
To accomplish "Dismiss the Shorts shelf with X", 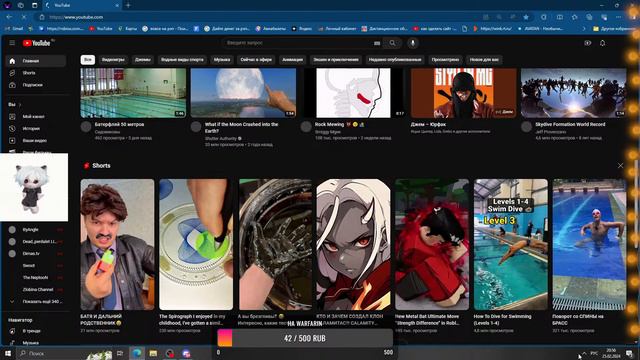I will (620, 166).
